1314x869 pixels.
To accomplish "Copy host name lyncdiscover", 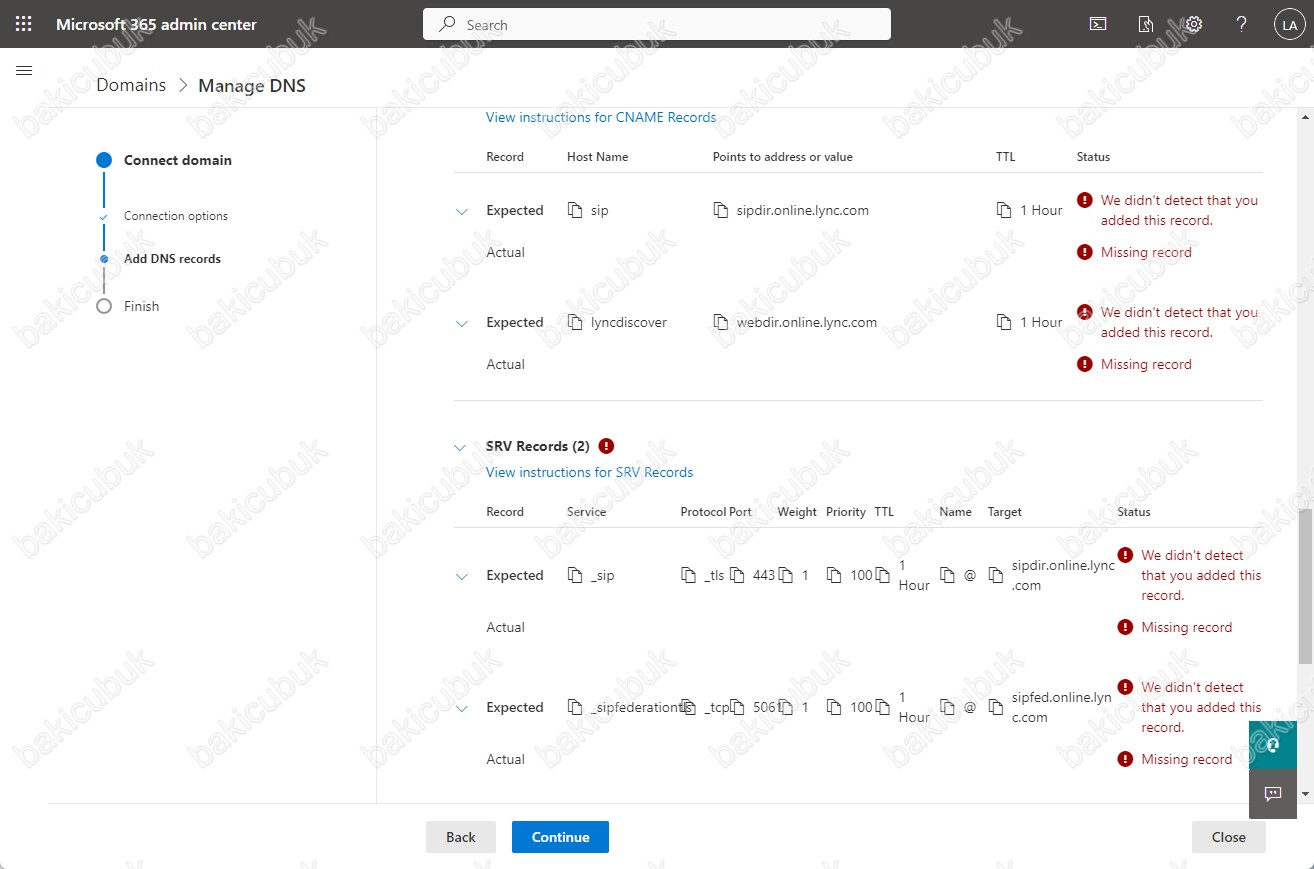I will click(x=575, y=322).
